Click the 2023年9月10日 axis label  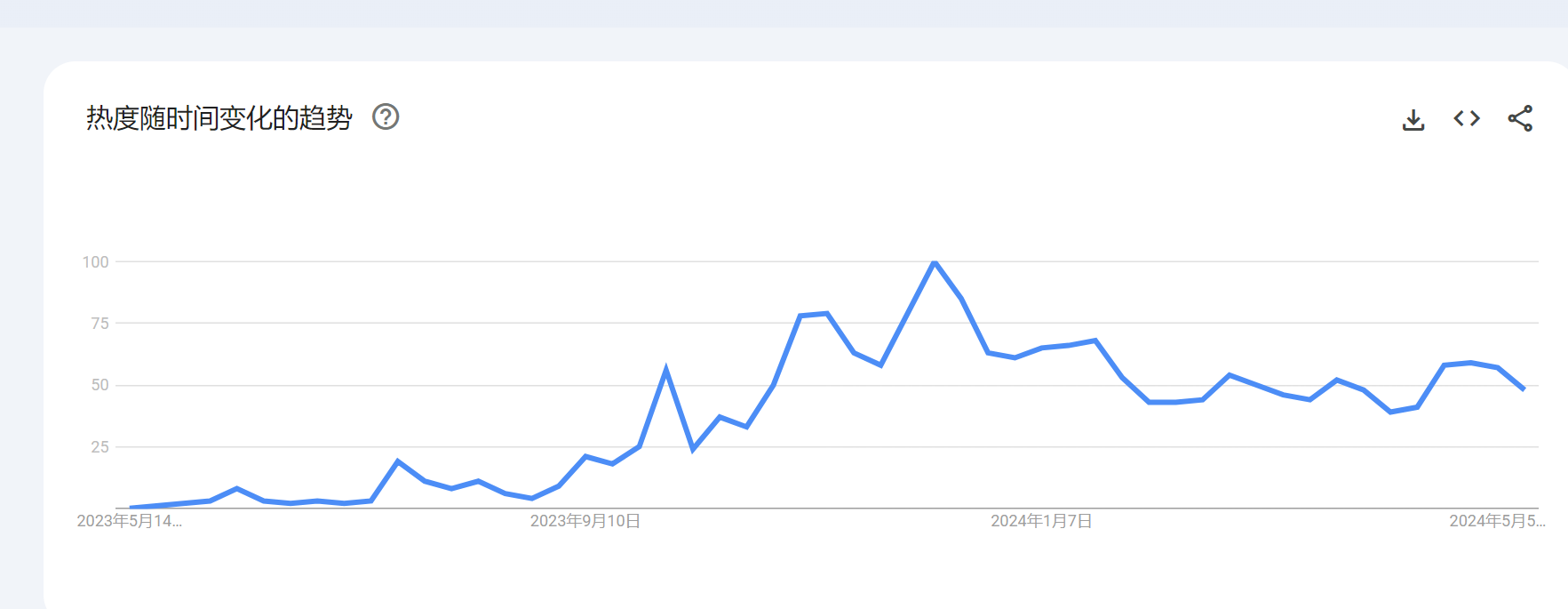585,521
